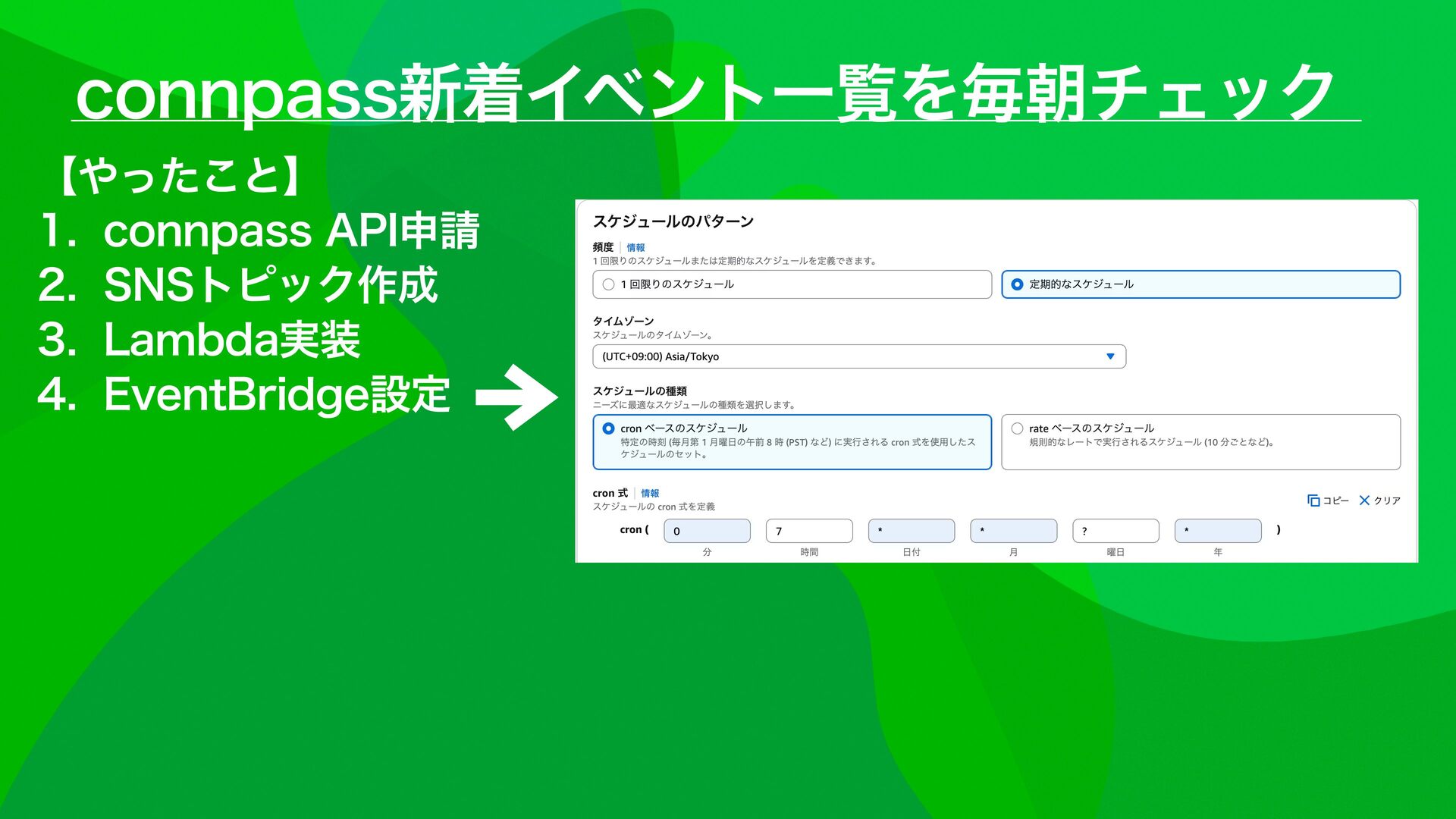Click the cron 分 field containing 0
Image resolution: width=1456 pixels, height=819 pixels.
(707, 531)
